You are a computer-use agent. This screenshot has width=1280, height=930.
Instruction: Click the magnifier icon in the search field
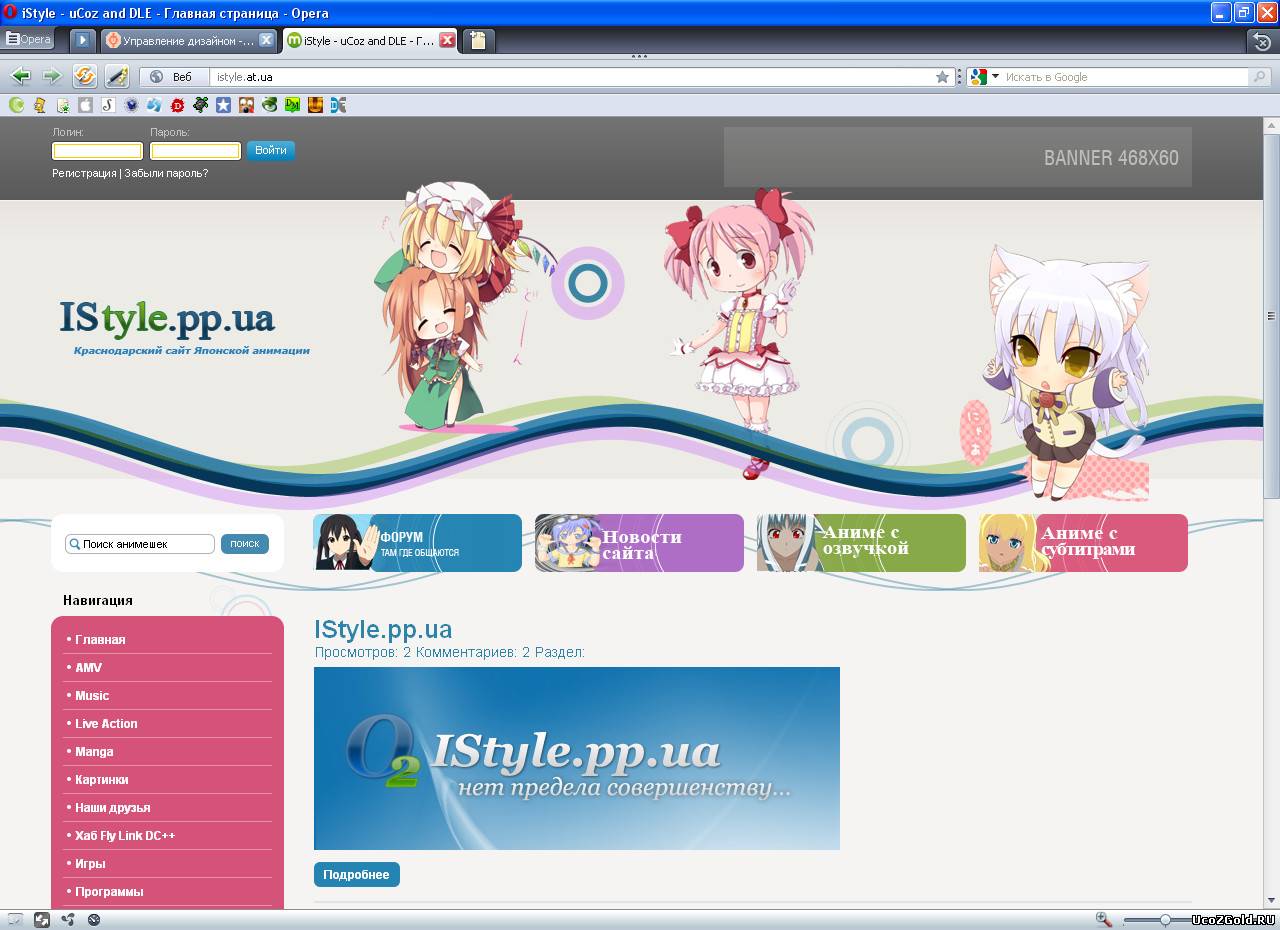[x=1262, y=77]
